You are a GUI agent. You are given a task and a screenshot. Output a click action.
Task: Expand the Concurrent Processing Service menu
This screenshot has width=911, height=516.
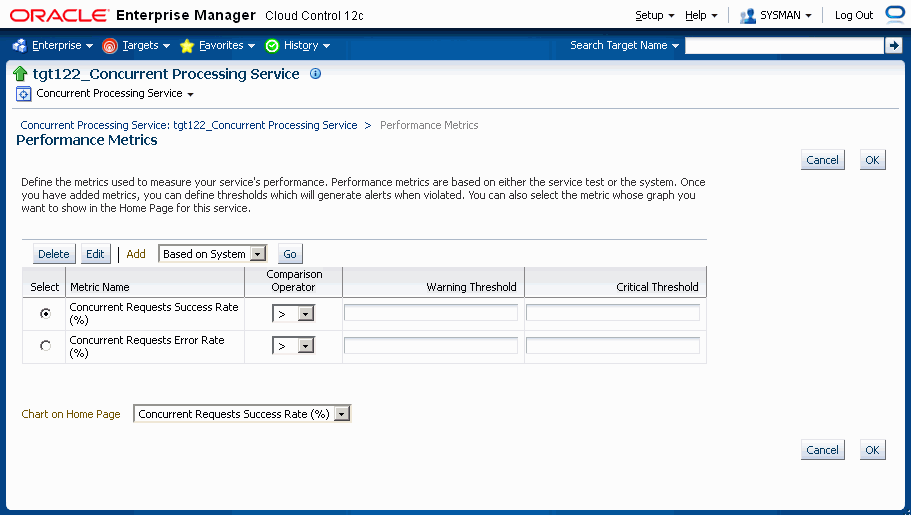115,94
